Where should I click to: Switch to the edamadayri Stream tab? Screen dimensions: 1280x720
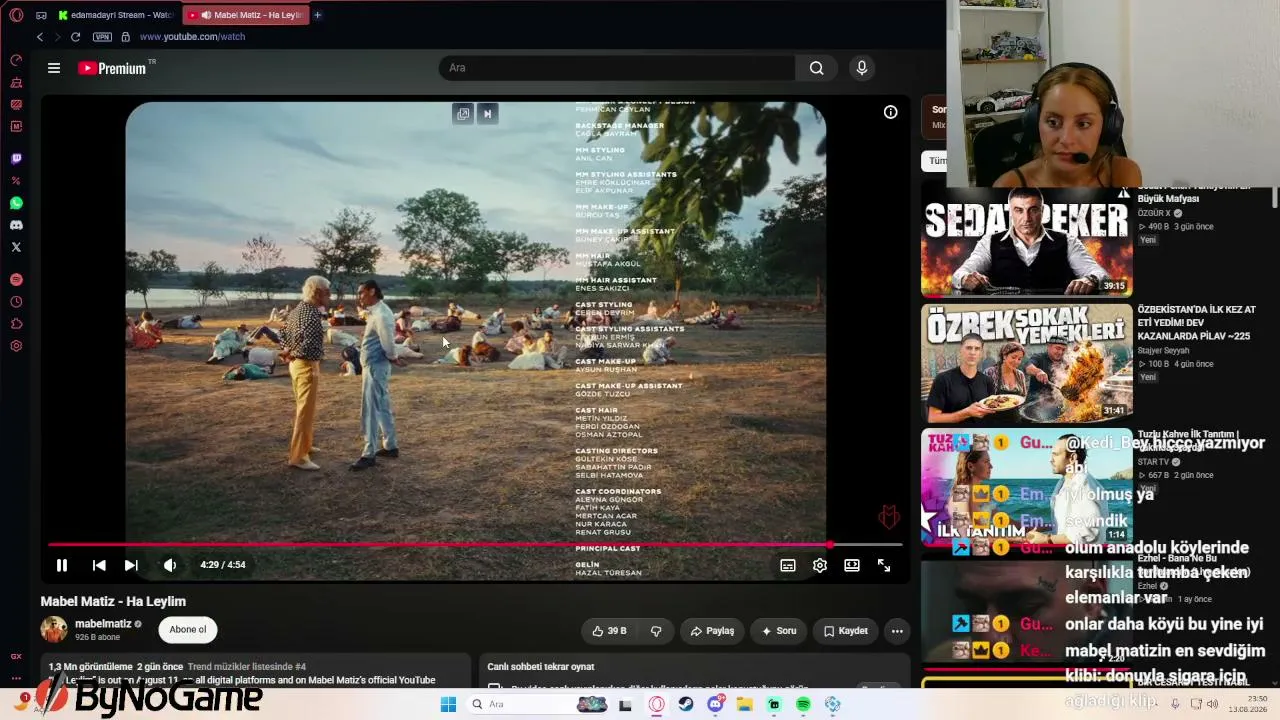[x=117, y=15]
